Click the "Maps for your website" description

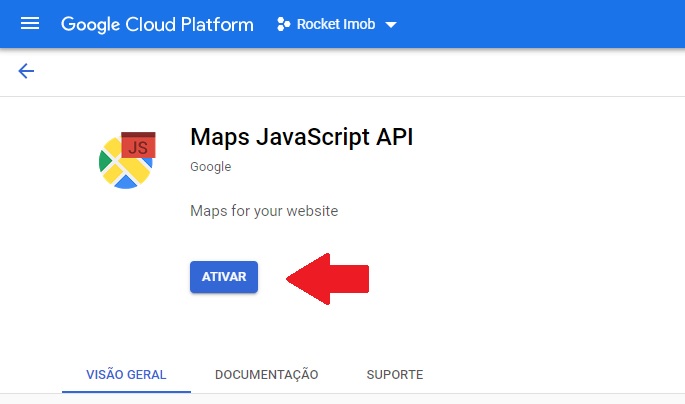pos(264,211)
